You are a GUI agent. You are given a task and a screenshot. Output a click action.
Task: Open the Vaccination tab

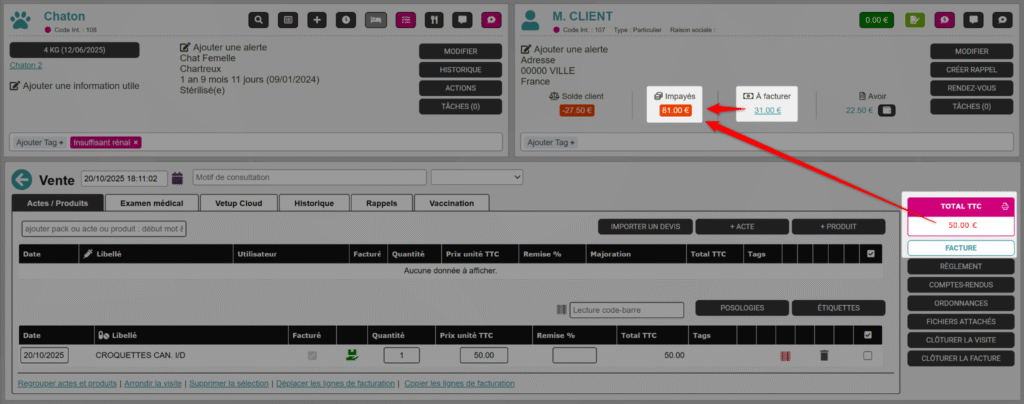point(451,203)
